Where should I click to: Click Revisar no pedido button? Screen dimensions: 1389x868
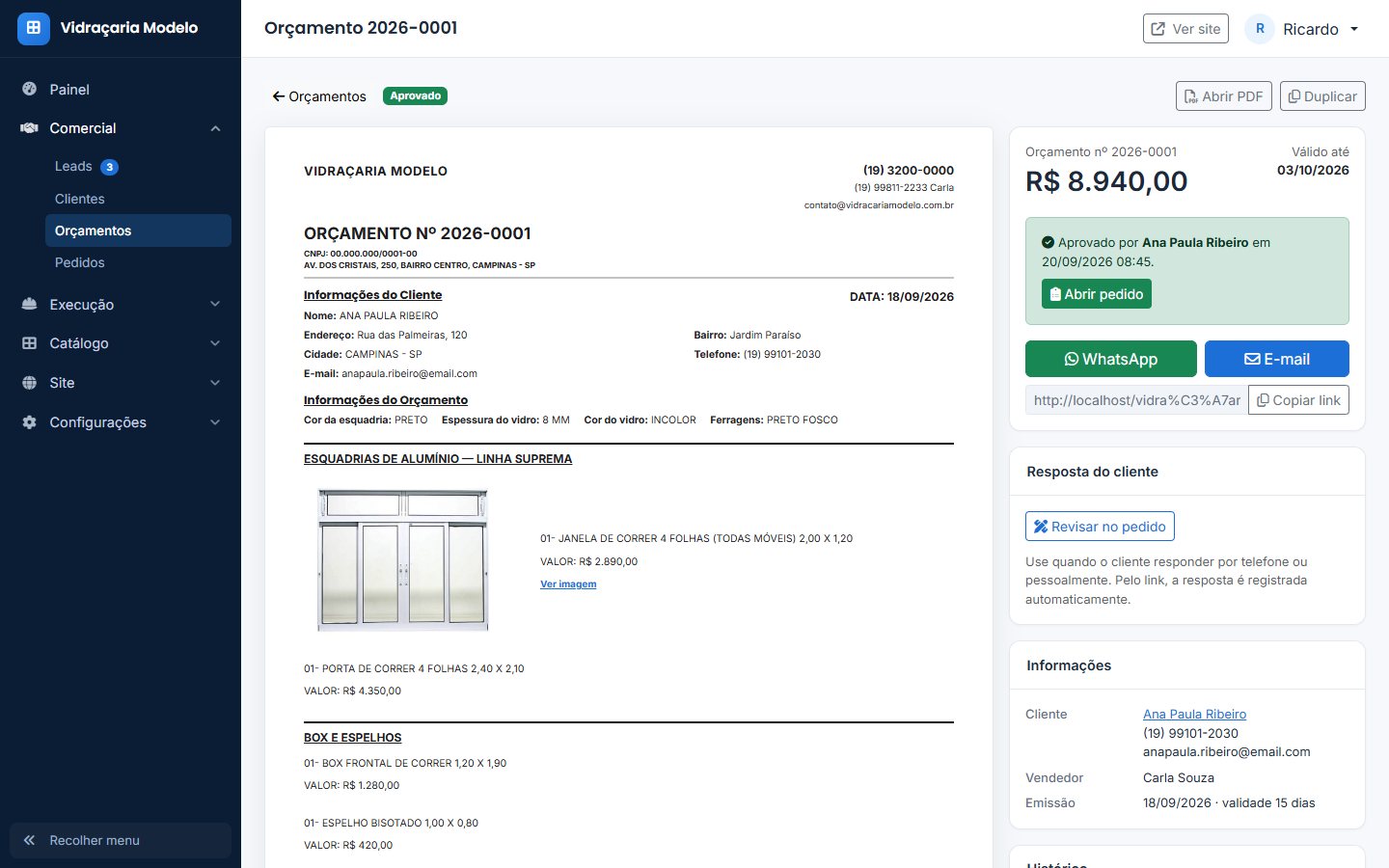pos(1100,527)
